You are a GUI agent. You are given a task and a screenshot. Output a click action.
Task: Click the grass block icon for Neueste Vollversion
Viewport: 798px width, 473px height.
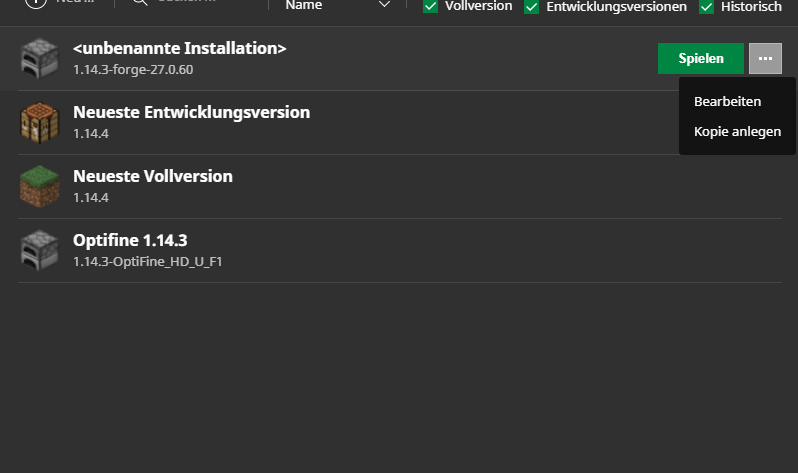[x=39, y=186]
